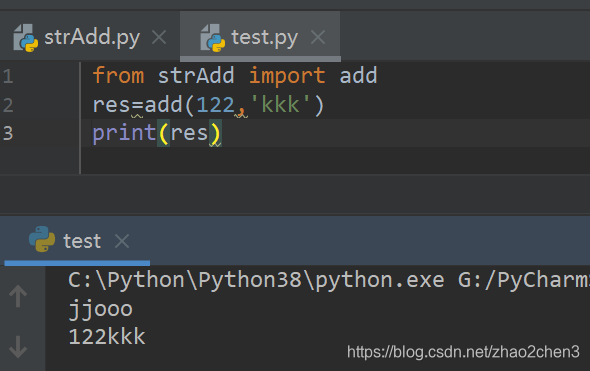Click the down arrow in run console

coord(18,347)
